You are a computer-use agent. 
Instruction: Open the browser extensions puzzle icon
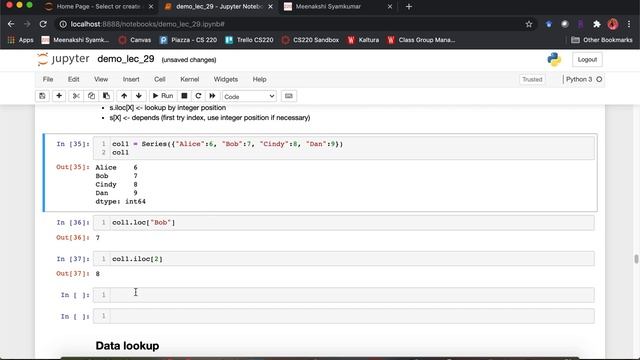click(596, 24)
